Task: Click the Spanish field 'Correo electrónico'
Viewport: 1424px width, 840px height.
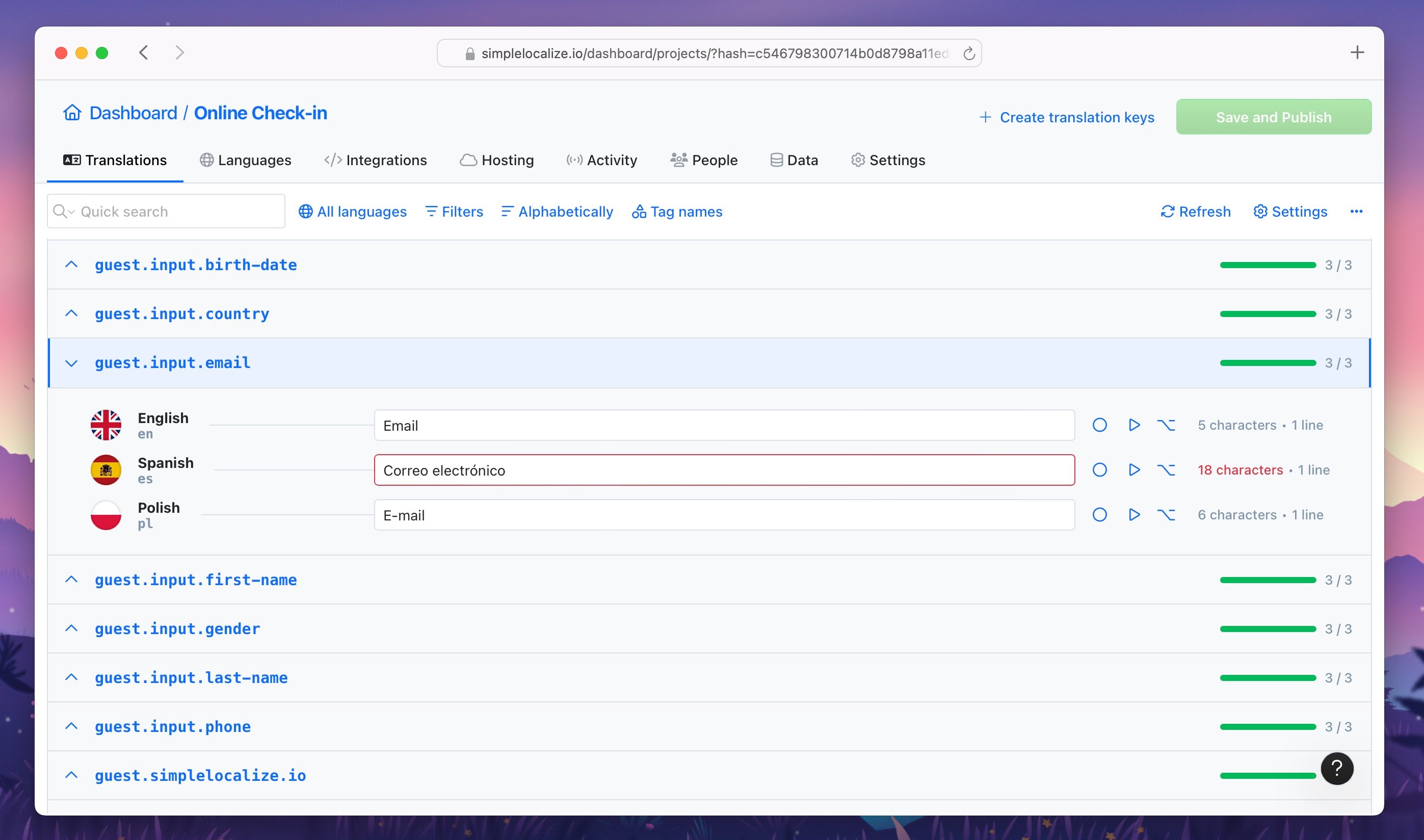Action: coord(724,470)
